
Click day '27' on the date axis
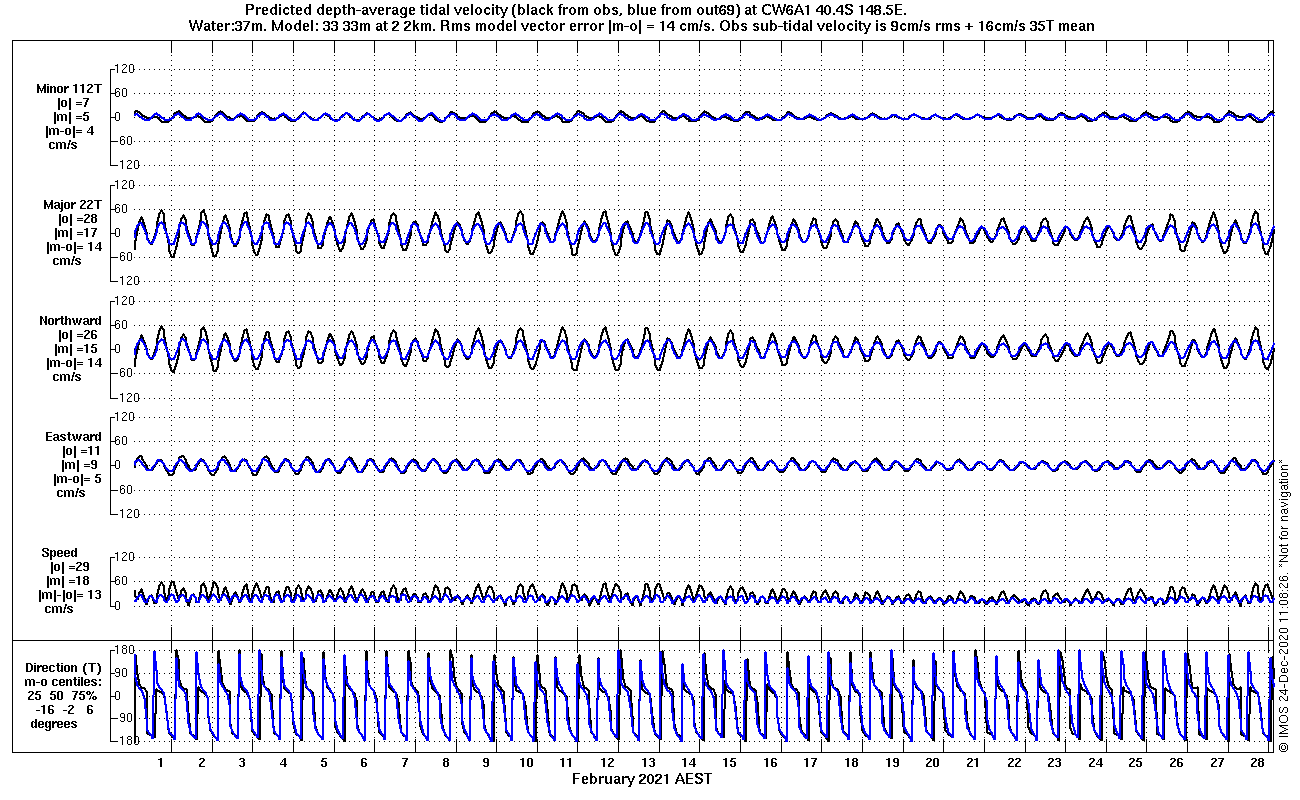tap(1216, 762)
